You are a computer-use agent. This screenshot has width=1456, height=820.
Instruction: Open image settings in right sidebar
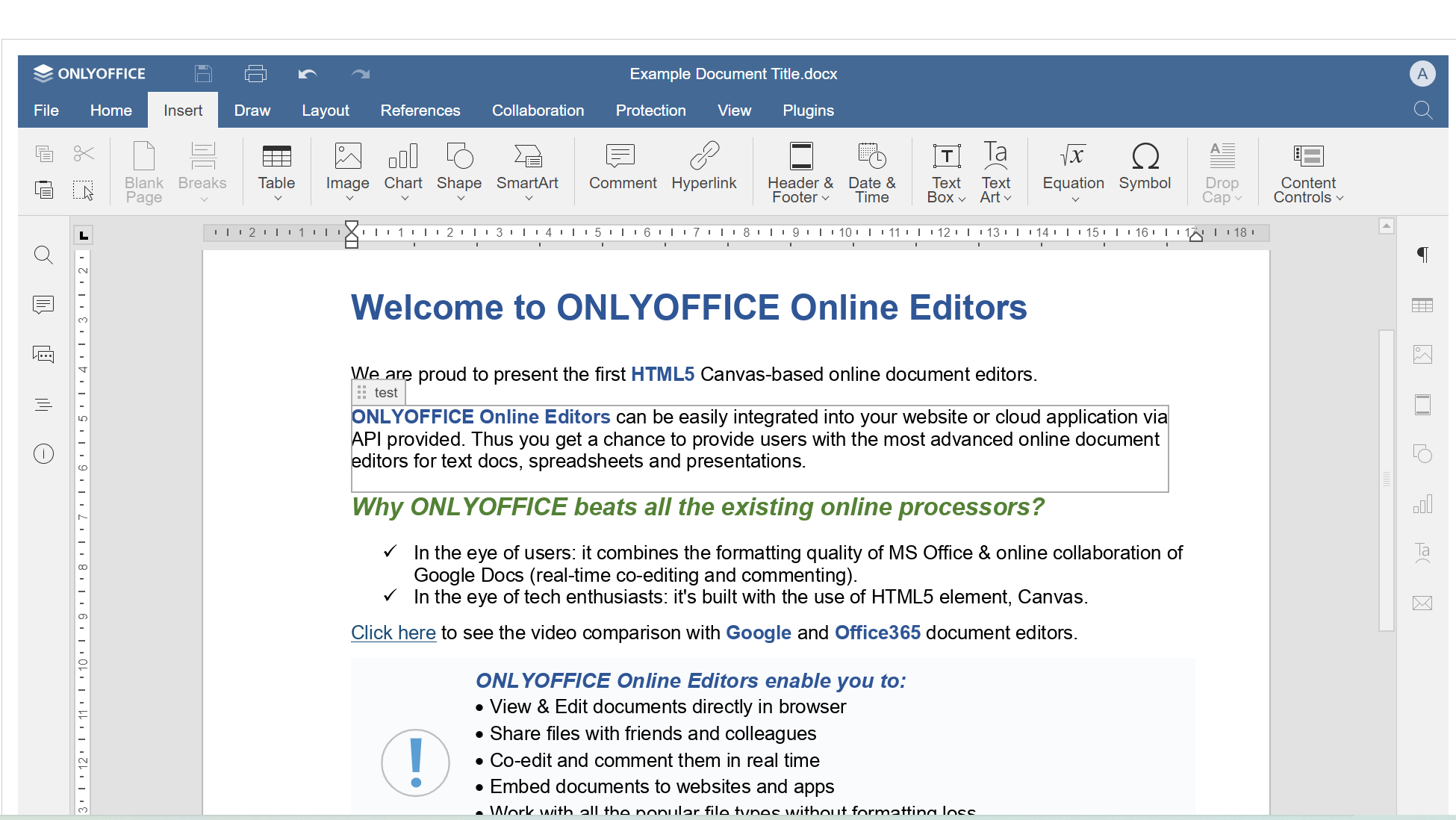(x=1422, y=355)
